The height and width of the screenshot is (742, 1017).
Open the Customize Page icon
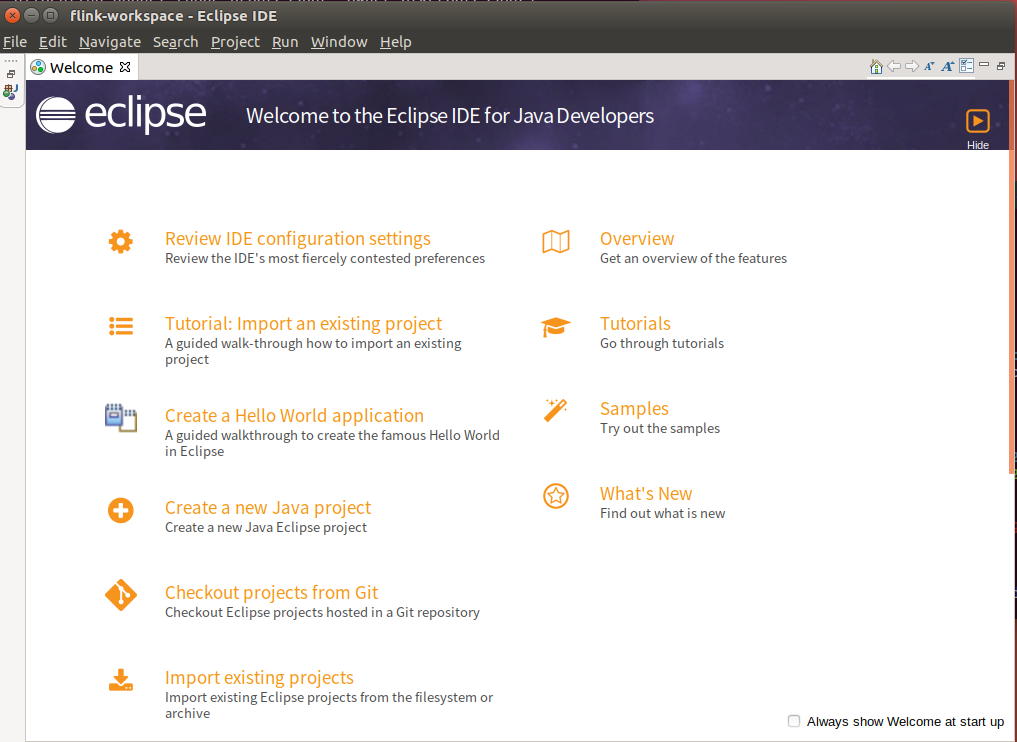tap(965, 66)
